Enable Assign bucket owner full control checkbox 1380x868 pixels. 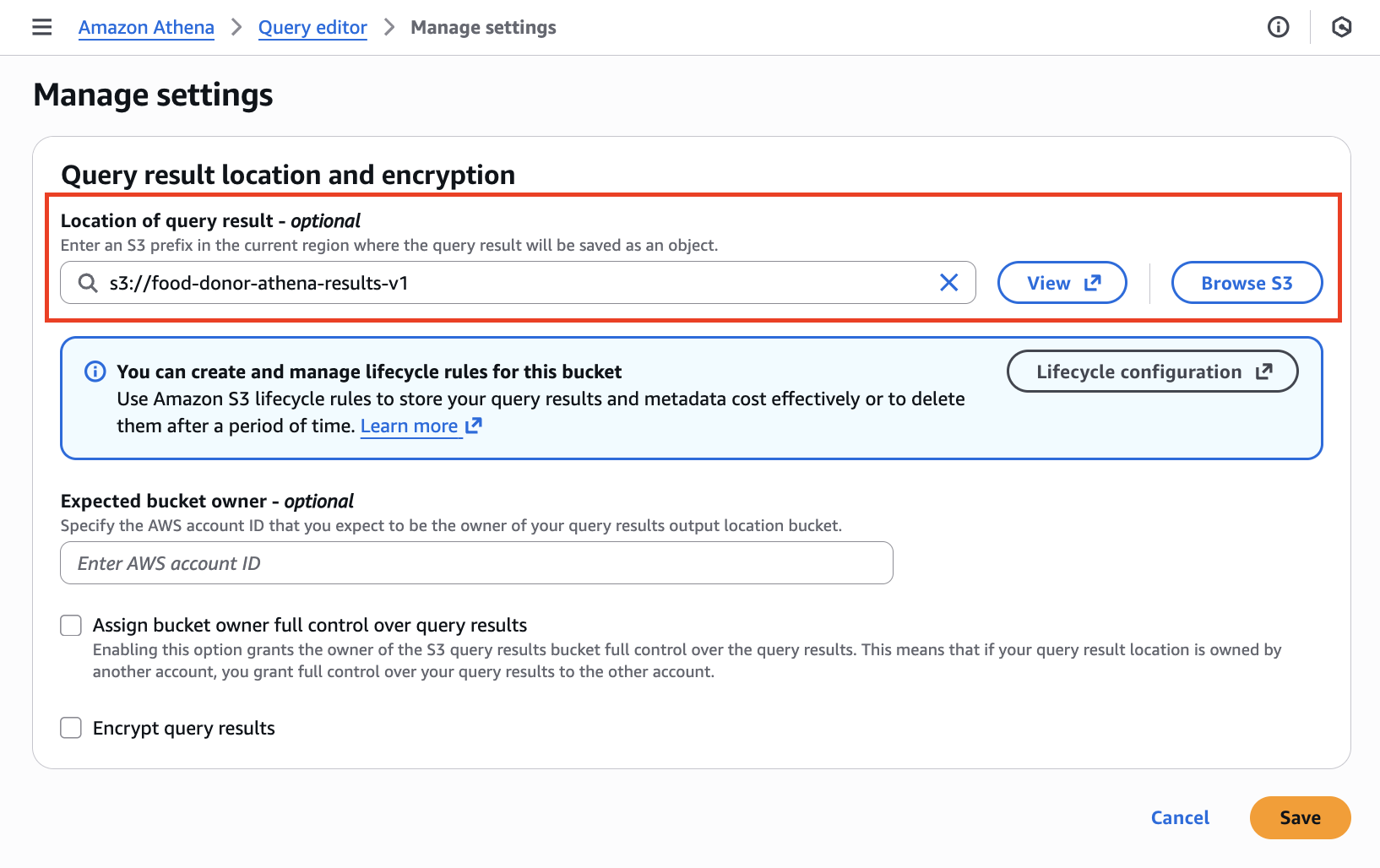coord(71,625)
